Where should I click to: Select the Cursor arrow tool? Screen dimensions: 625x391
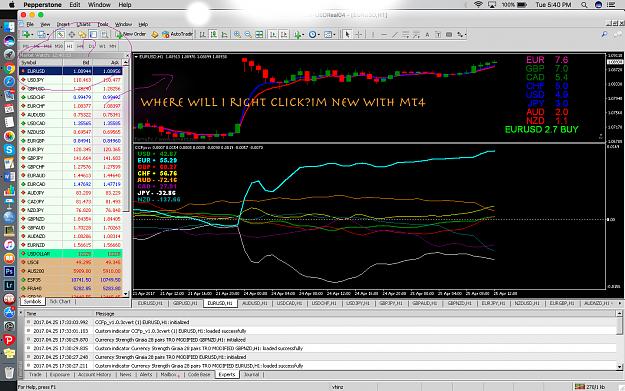(347, 35)
